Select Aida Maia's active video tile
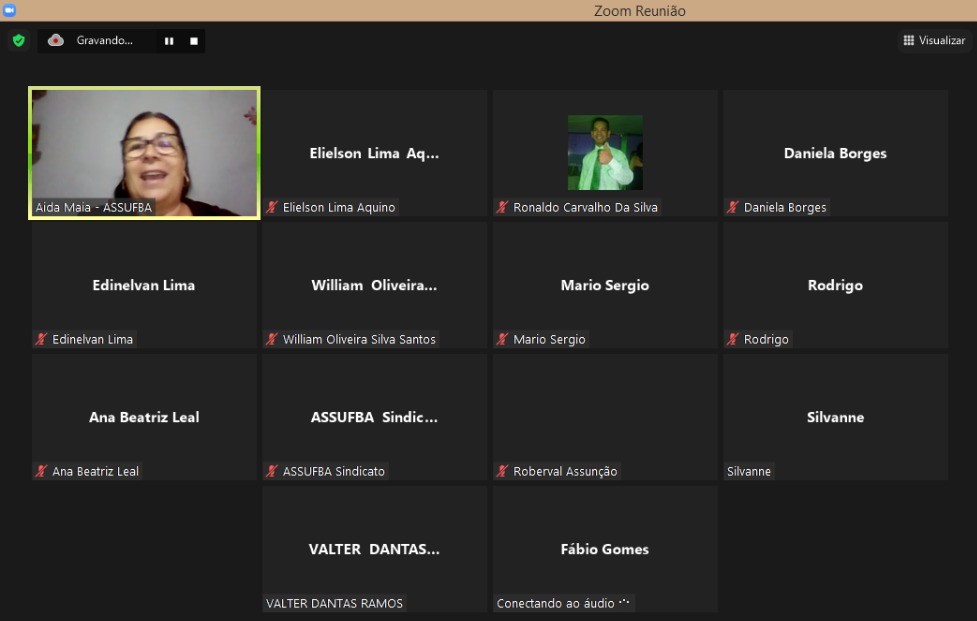The width and height of the screenshot is (977, 621). click(x=145, y=152)
